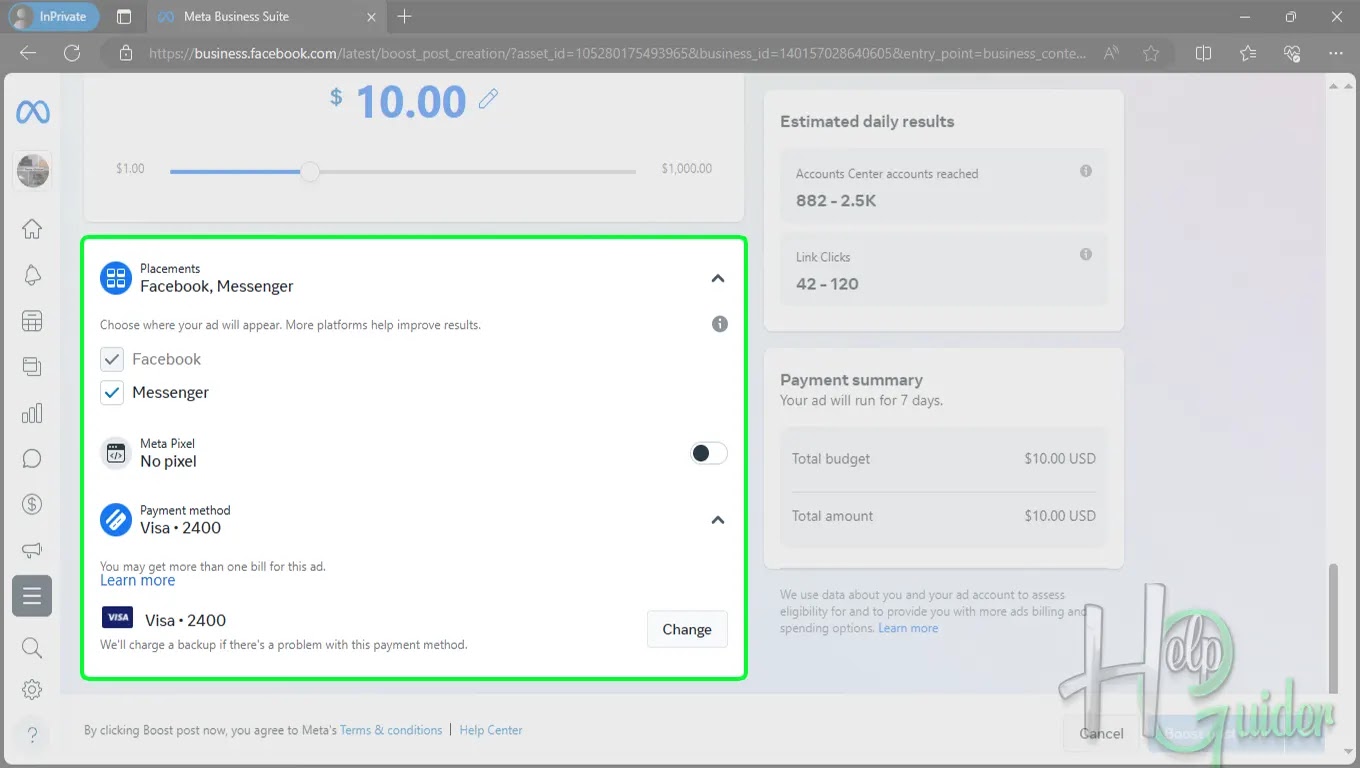The image size is (1360, 768).
Task: Collapse the Placements section
Action: [x=718, y=278]
